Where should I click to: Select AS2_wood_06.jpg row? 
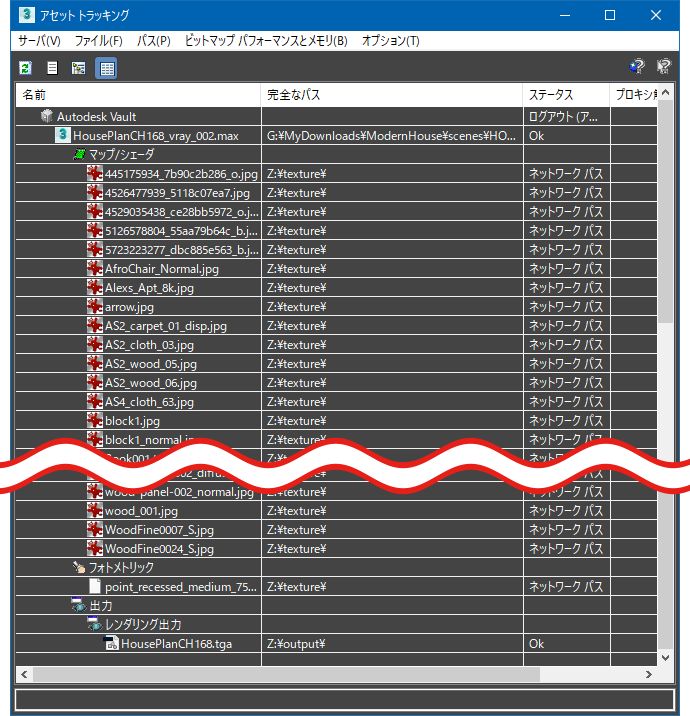(337, 383)
